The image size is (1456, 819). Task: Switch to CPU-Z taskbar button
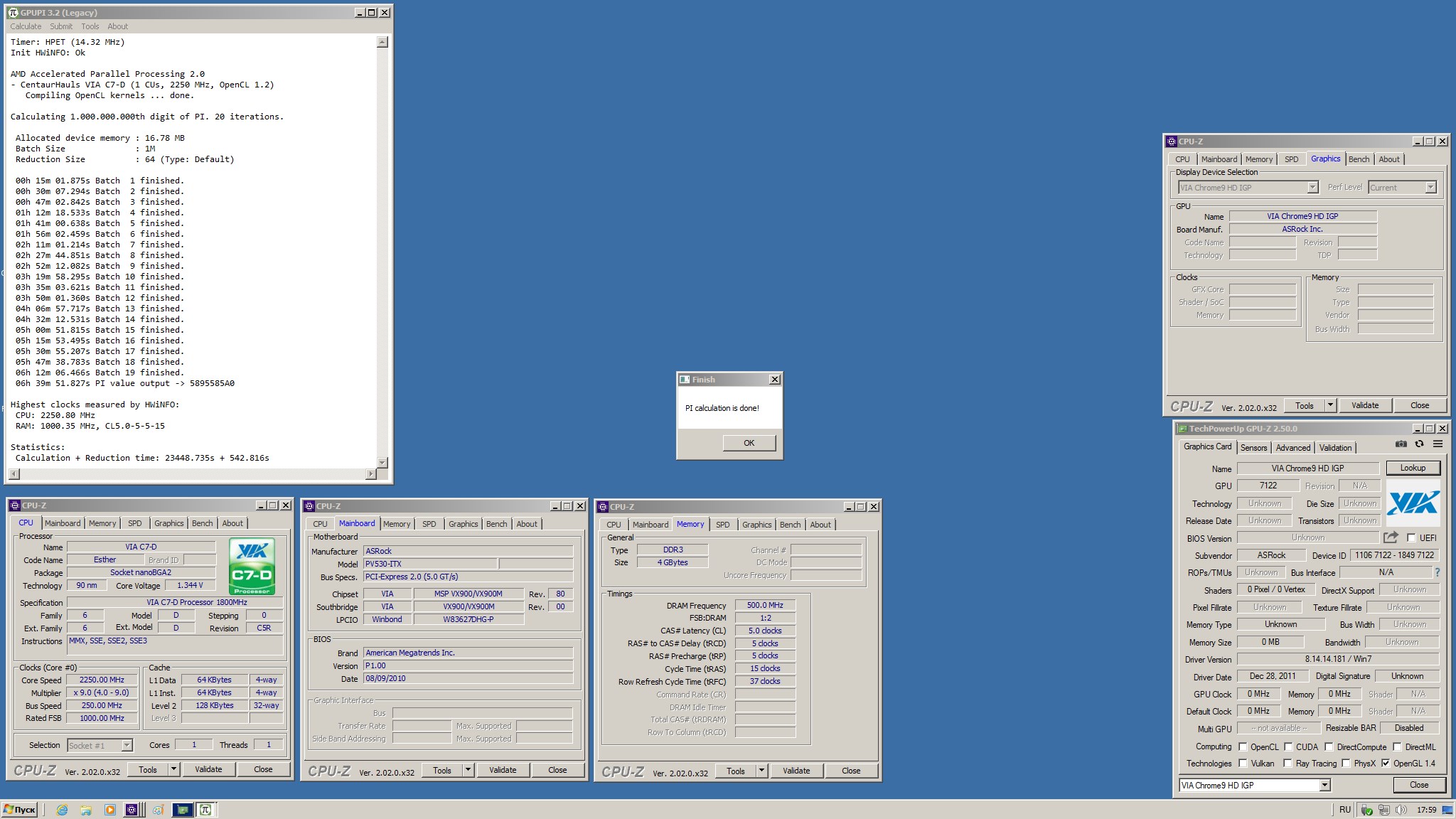pos(132,810)
